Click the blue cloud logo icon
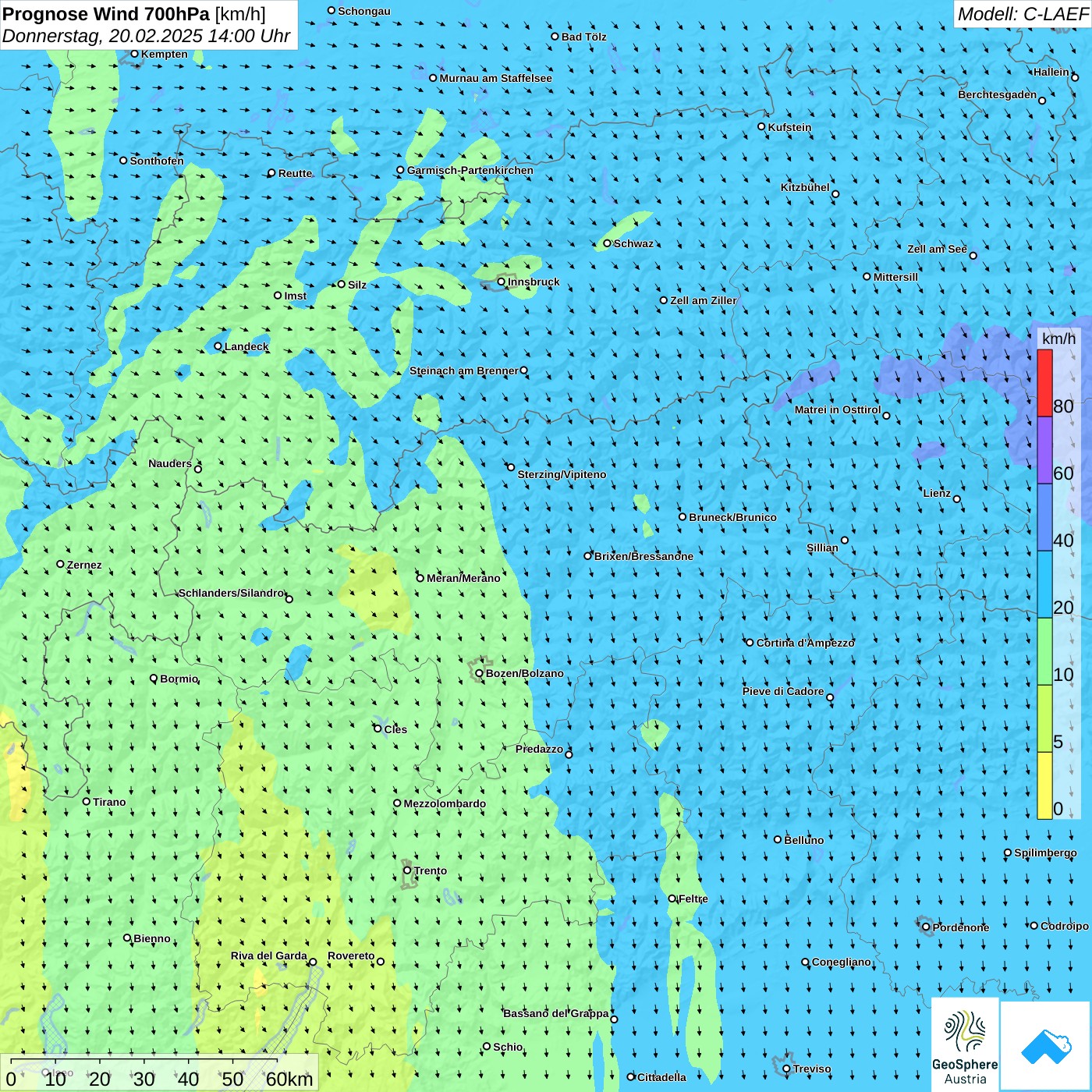The image size is (1092, 1092). [1045, 1046]
